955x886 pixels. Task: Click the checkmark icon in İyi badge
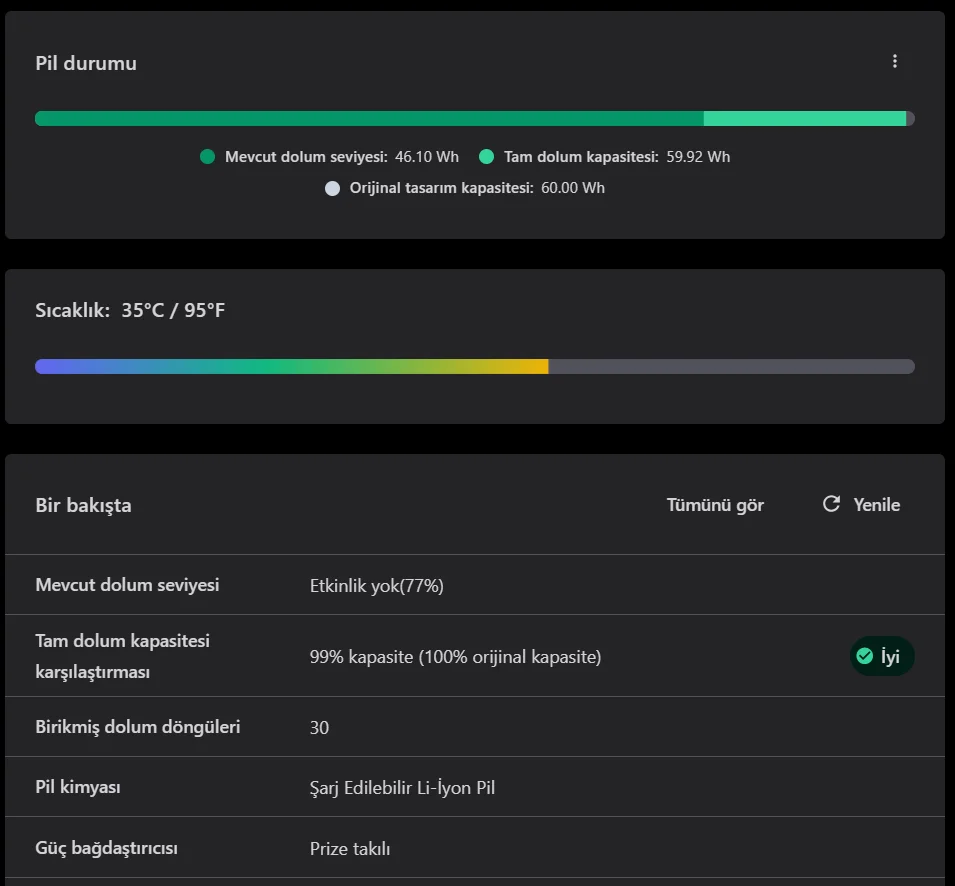pyautogui.click(x=865, y=656)
